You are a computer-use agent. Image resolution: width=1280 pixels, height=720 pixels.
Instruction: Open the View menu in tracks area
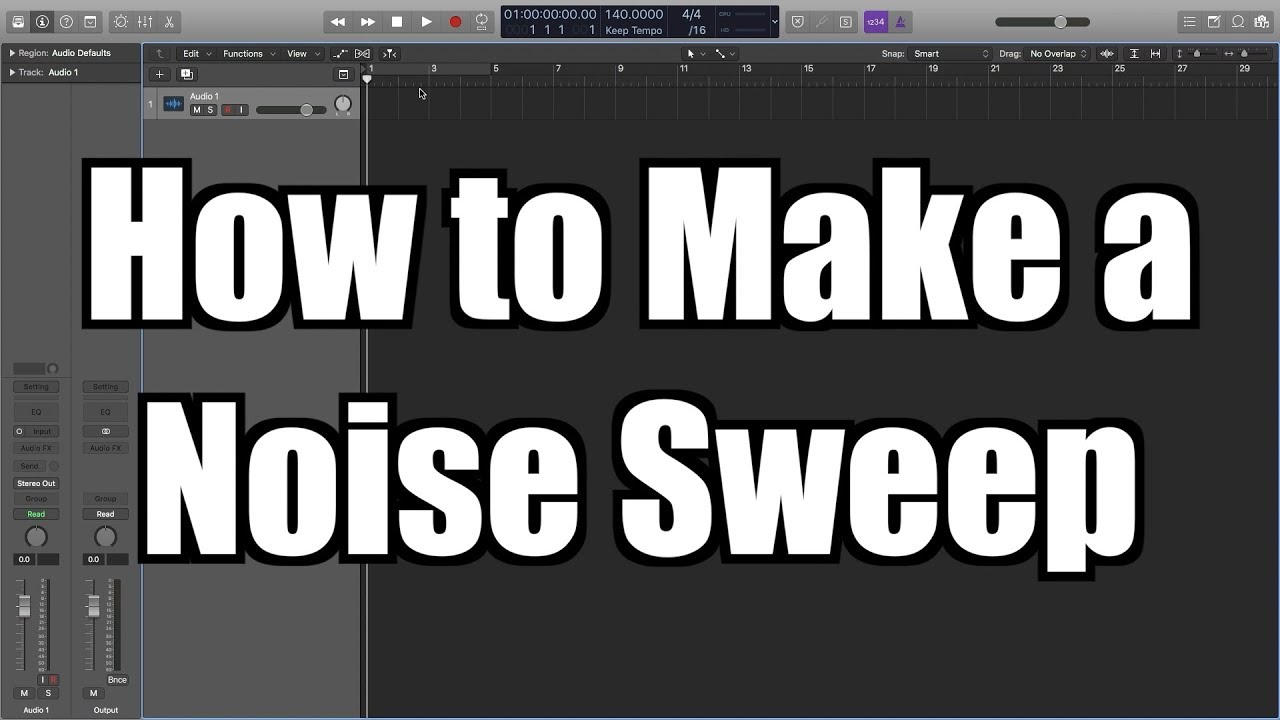point(303,54)
